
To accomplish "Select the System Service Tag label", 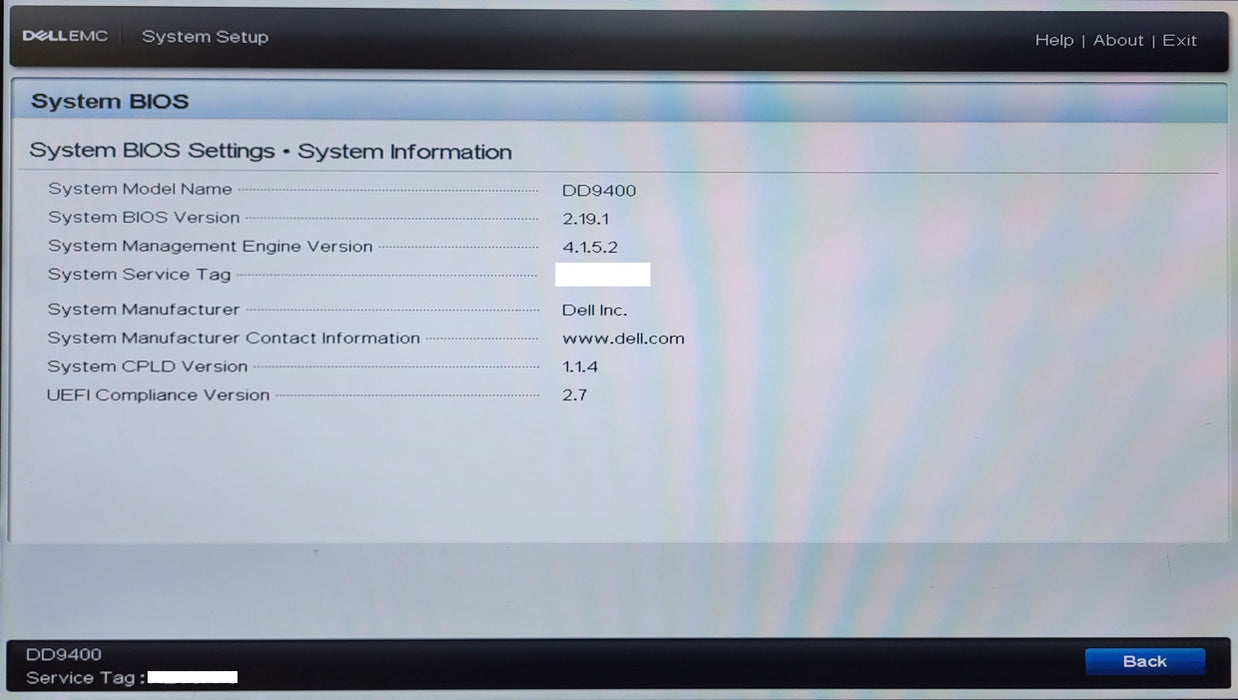I will [x=139, y=274].
